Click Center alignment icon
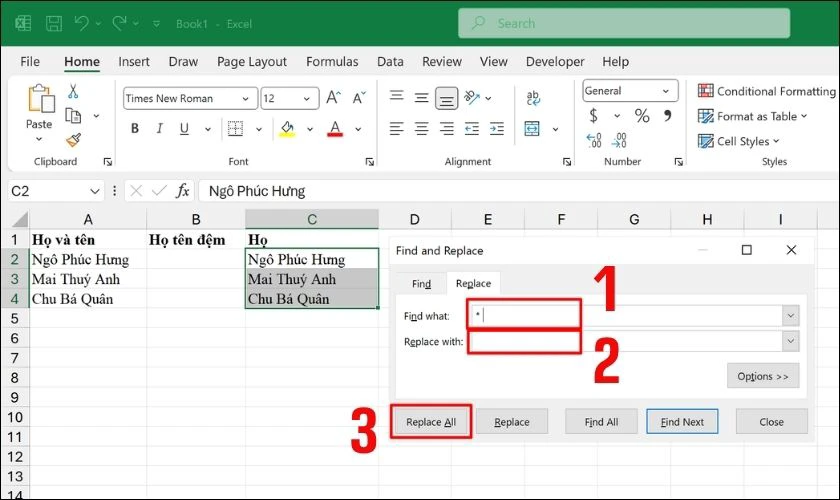The height and width of the screenshot is (500, 840). coord(422,129)
